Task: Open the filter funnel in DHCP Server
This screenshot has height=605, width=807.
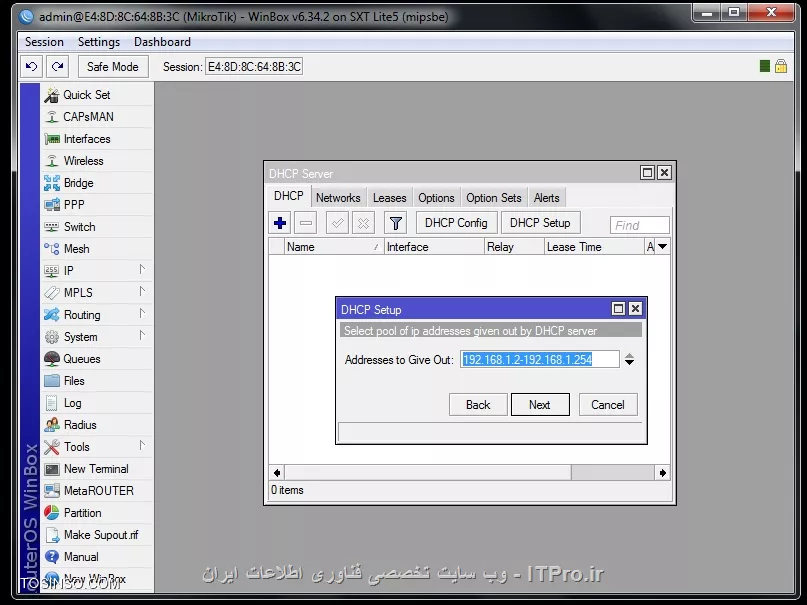Action: 395,223
